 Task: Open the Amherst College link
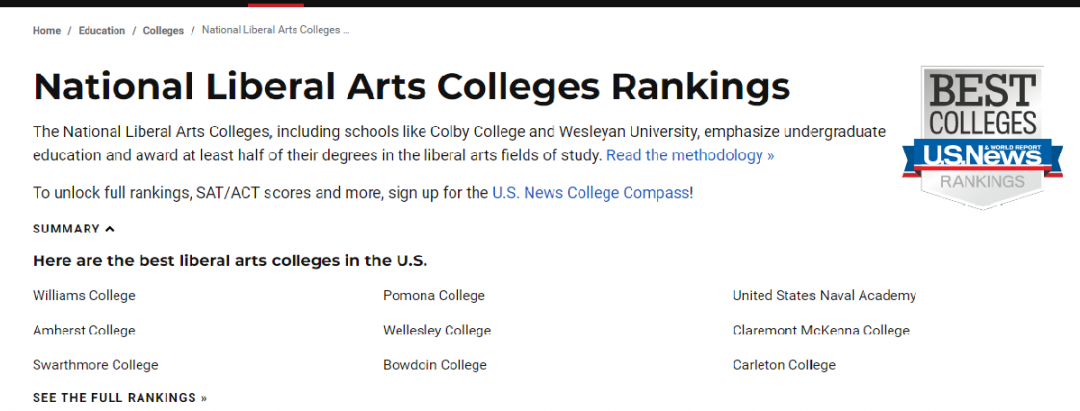[x=84, y=330]
